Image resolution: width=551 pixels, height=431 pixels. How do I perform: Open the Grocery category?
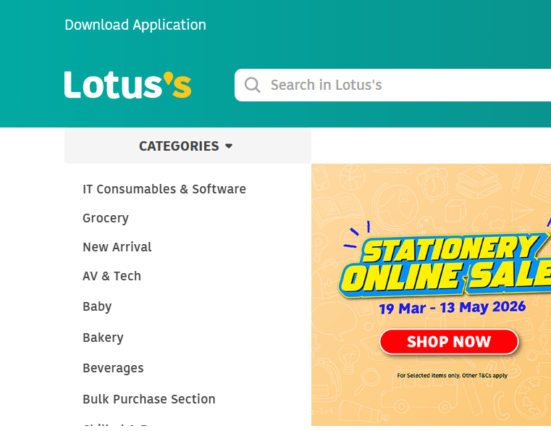pos(105,218)
